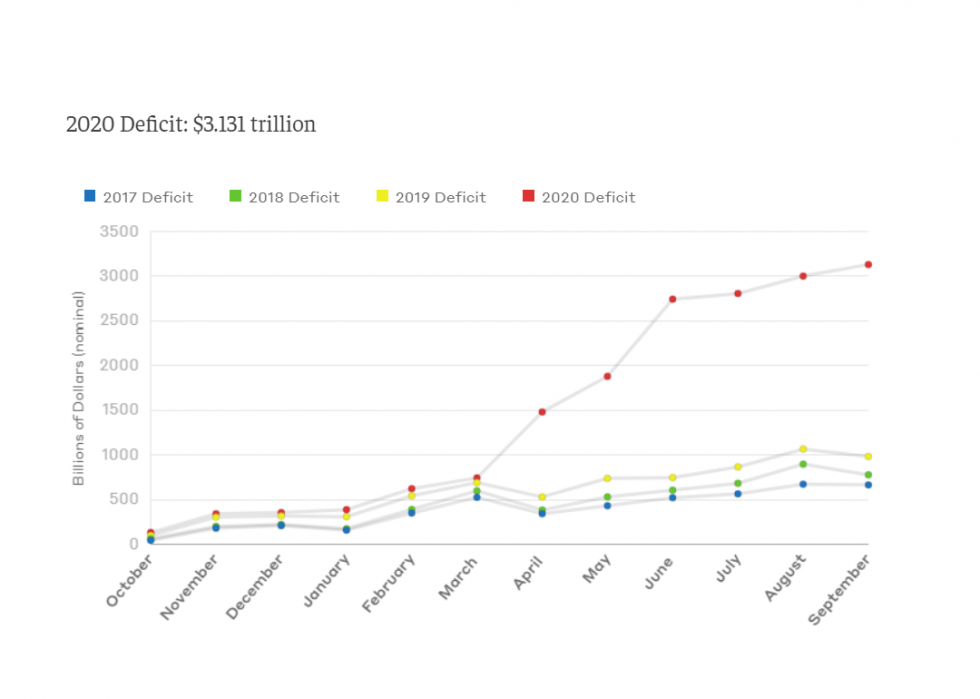Click the green August 2018 data point
Image resolution: width=980 pixels, height=699 pixels.
[x=803, y=464]
